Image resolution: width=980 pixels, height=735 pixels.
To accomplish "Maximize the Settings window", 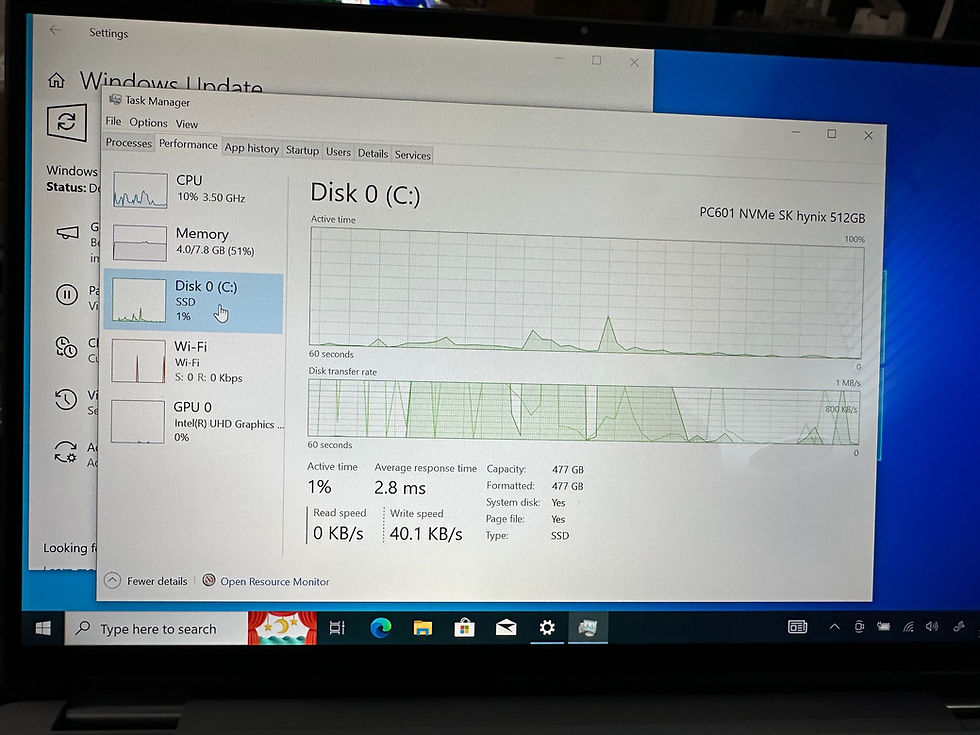I will point(597,60).
